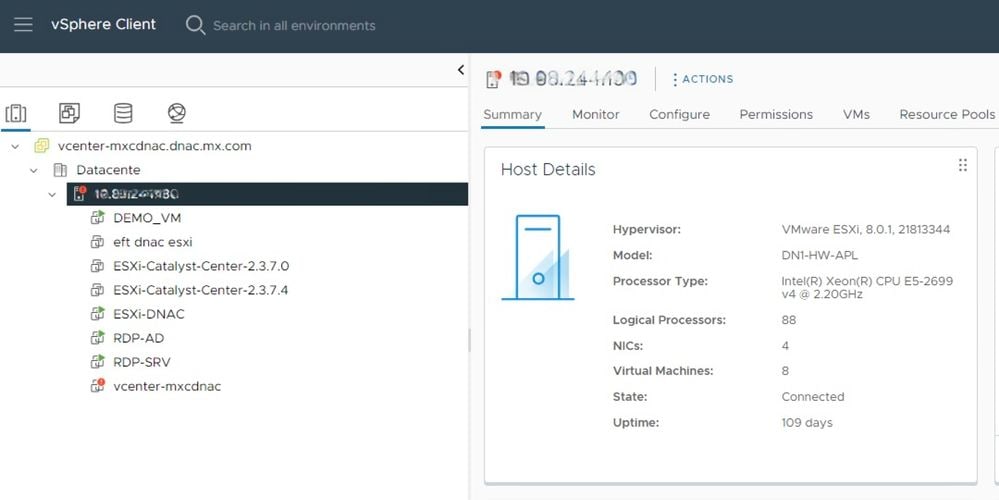Click the model value DN1-HW-APL
This screenshot has height=500, width=999.
[x=819, y=255]
